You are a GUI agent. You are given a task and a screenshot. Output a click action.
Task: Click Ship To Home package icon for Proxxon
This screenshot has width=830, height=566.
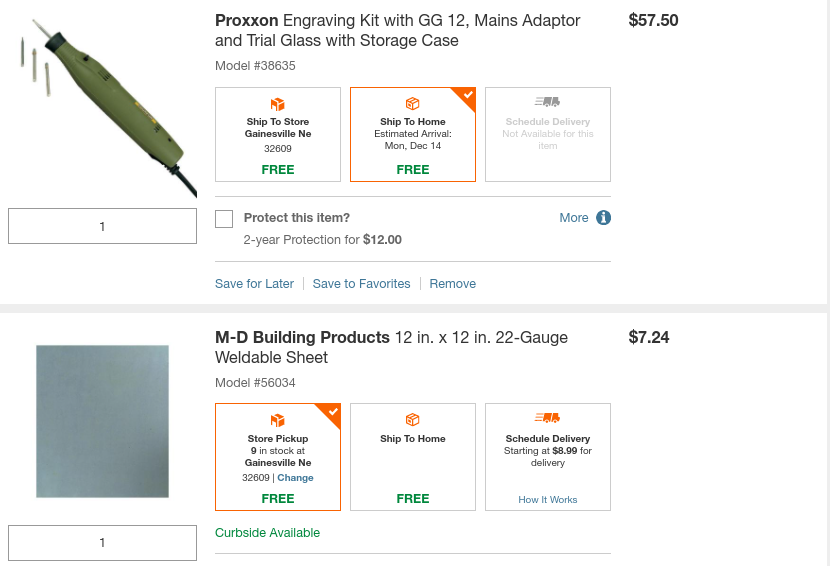[x=412, y=104]
